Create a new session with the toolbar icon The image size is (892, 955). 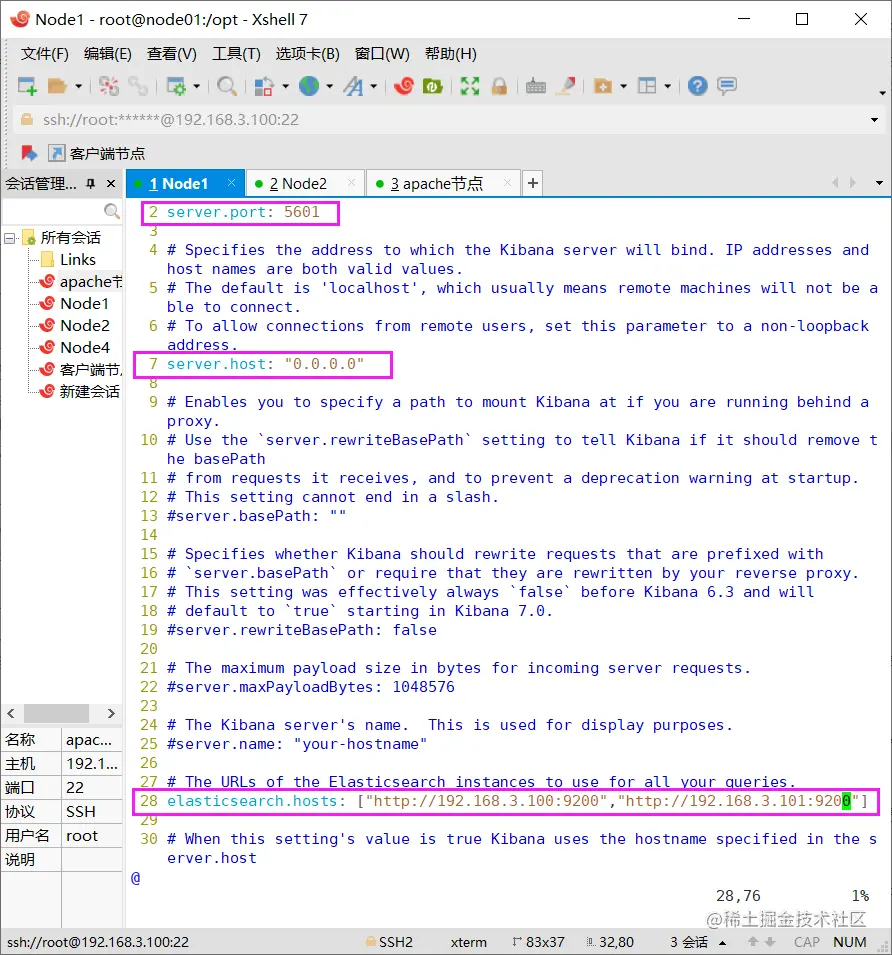[27, 86]
